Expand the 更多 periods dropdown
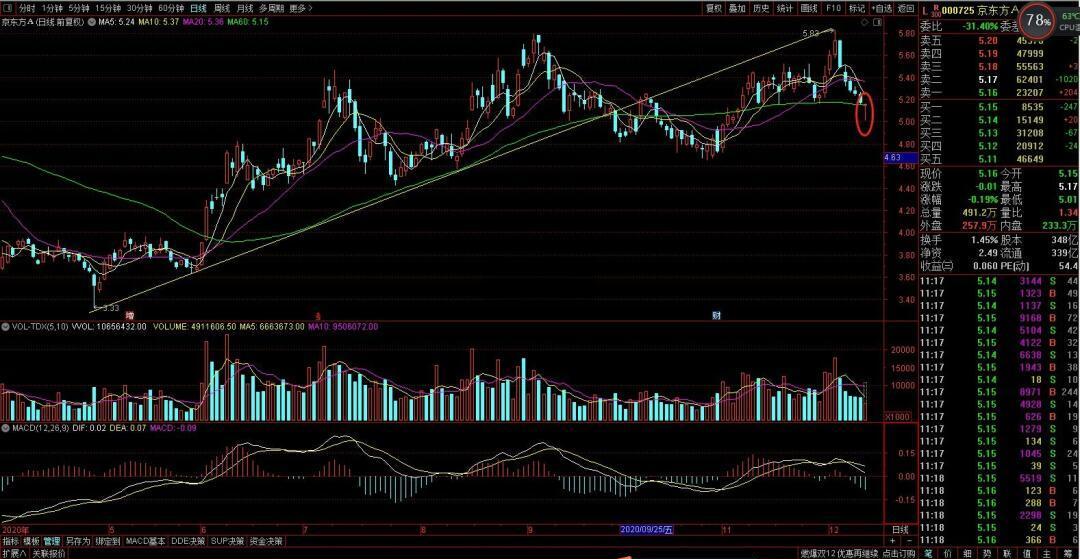 click(x=300, y=8)
